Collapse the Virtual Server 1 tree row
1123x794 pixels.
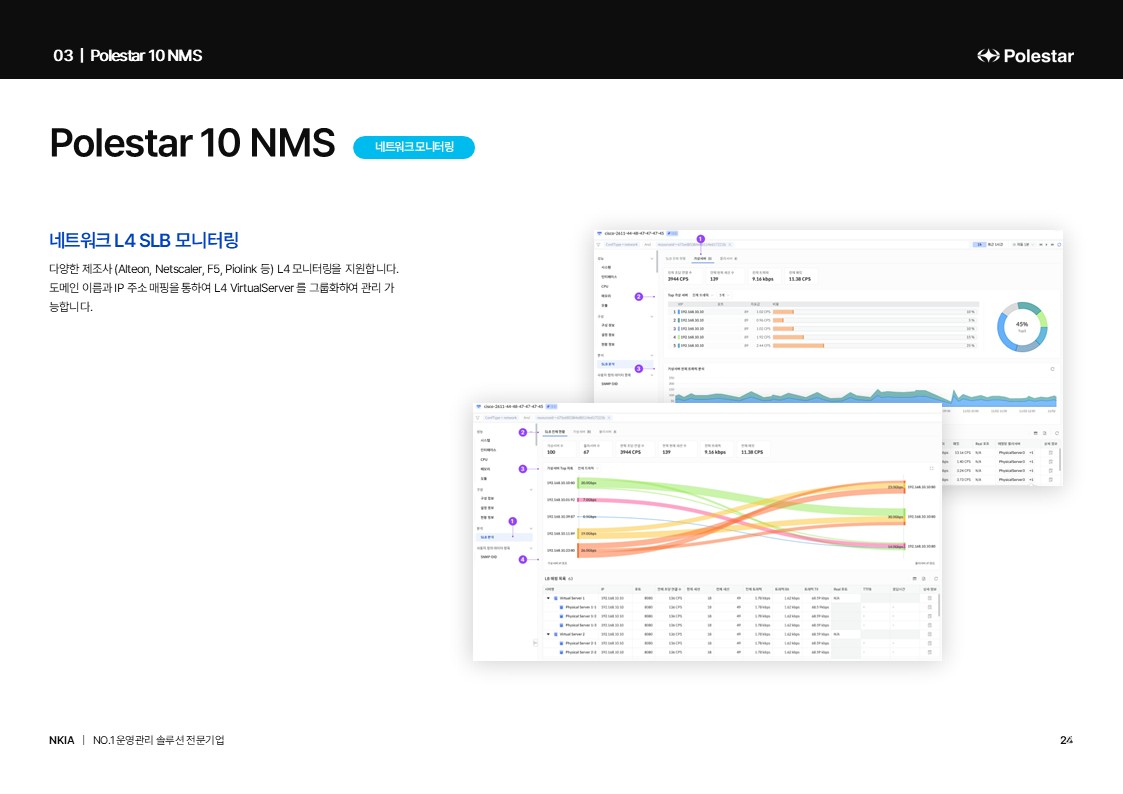click(548, 598)
